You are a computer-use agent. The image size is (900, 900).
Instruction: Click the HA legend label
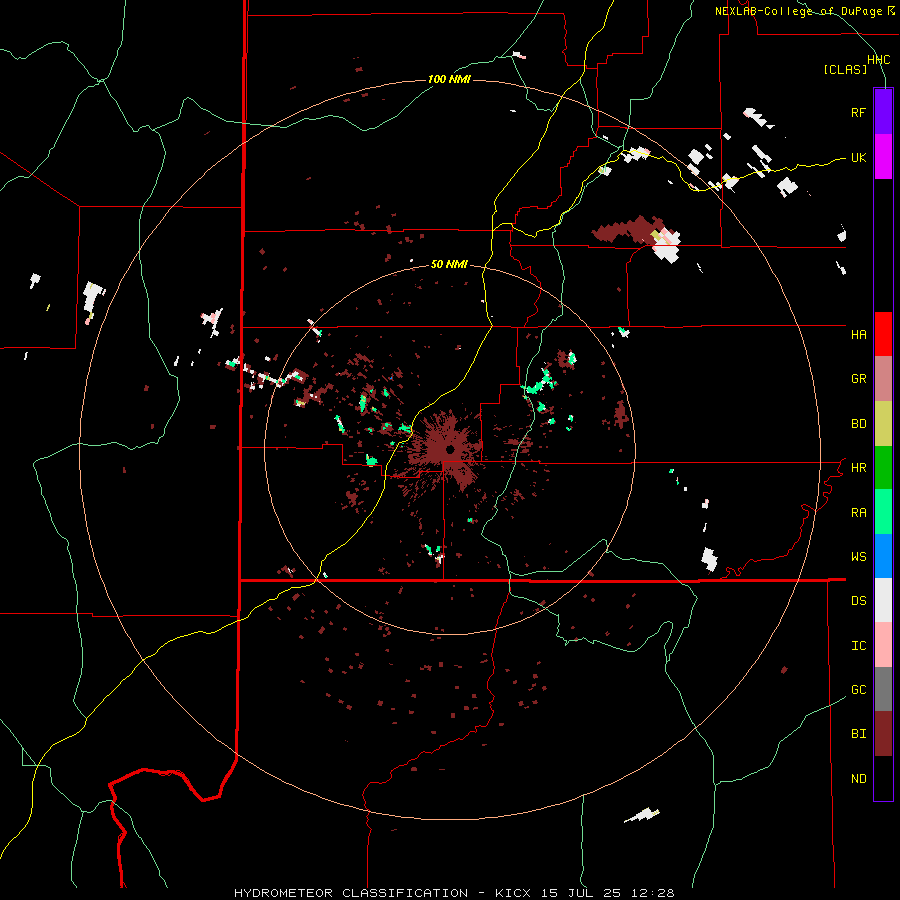[x=858, y=335]
